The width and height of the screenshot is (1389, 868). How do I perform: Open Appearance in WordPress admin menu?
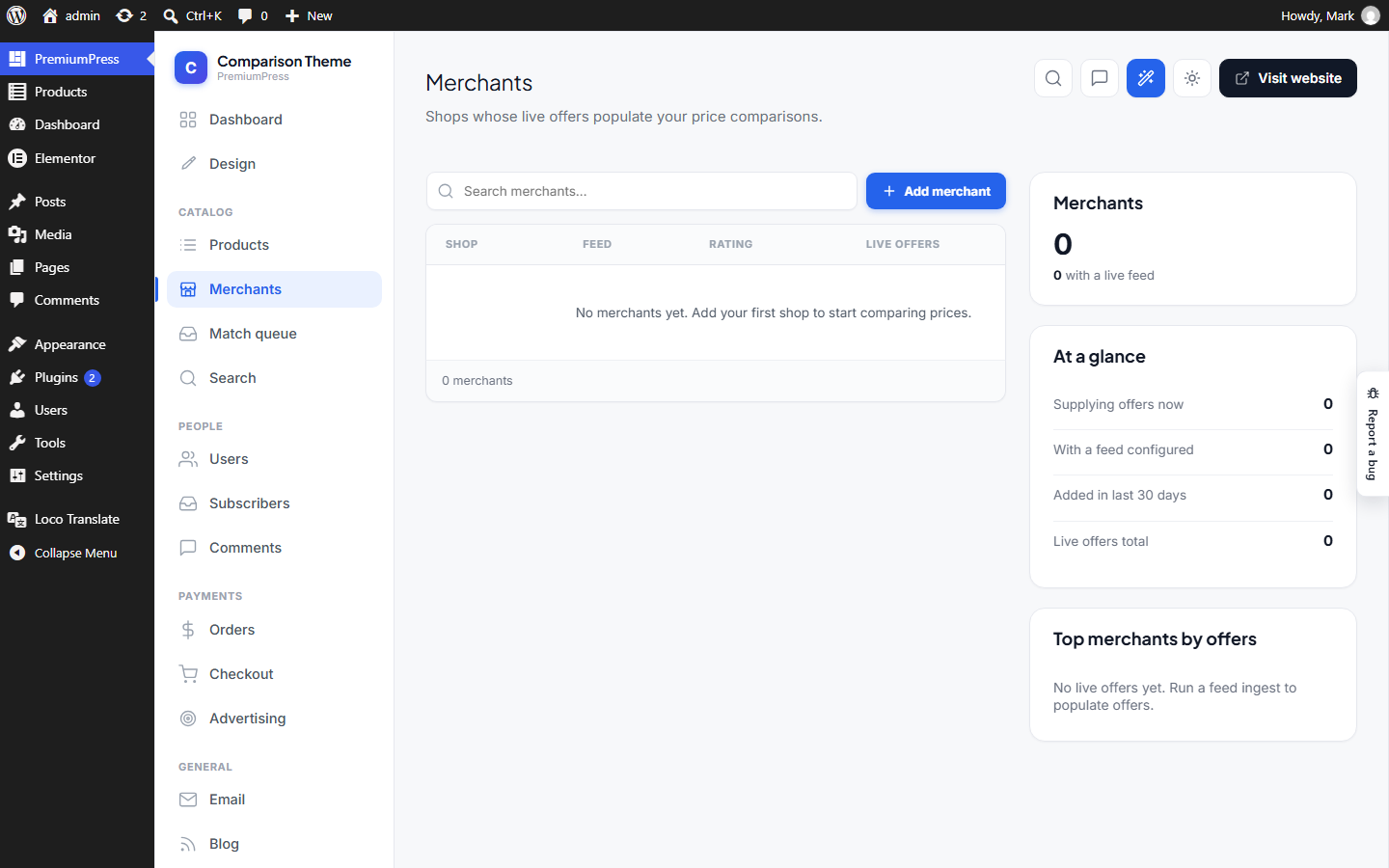[77, 344]
